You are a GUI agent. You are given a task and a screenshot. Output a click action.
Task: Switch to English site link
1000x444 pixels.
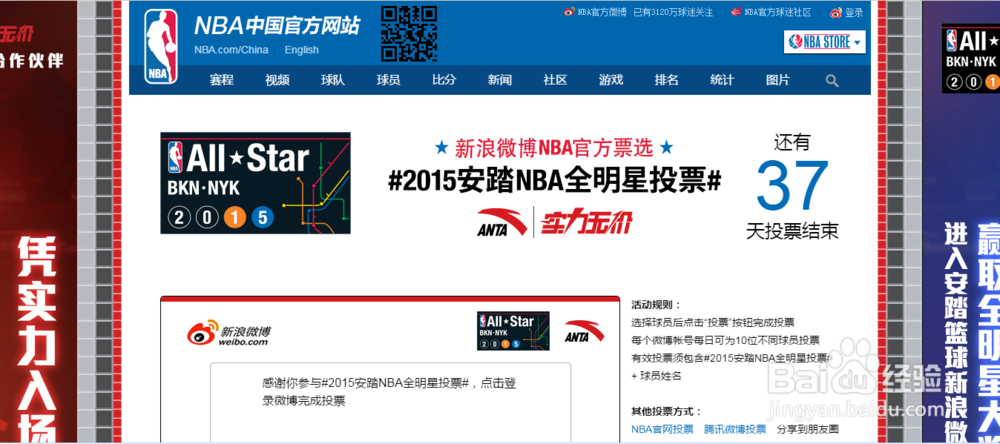302,50
